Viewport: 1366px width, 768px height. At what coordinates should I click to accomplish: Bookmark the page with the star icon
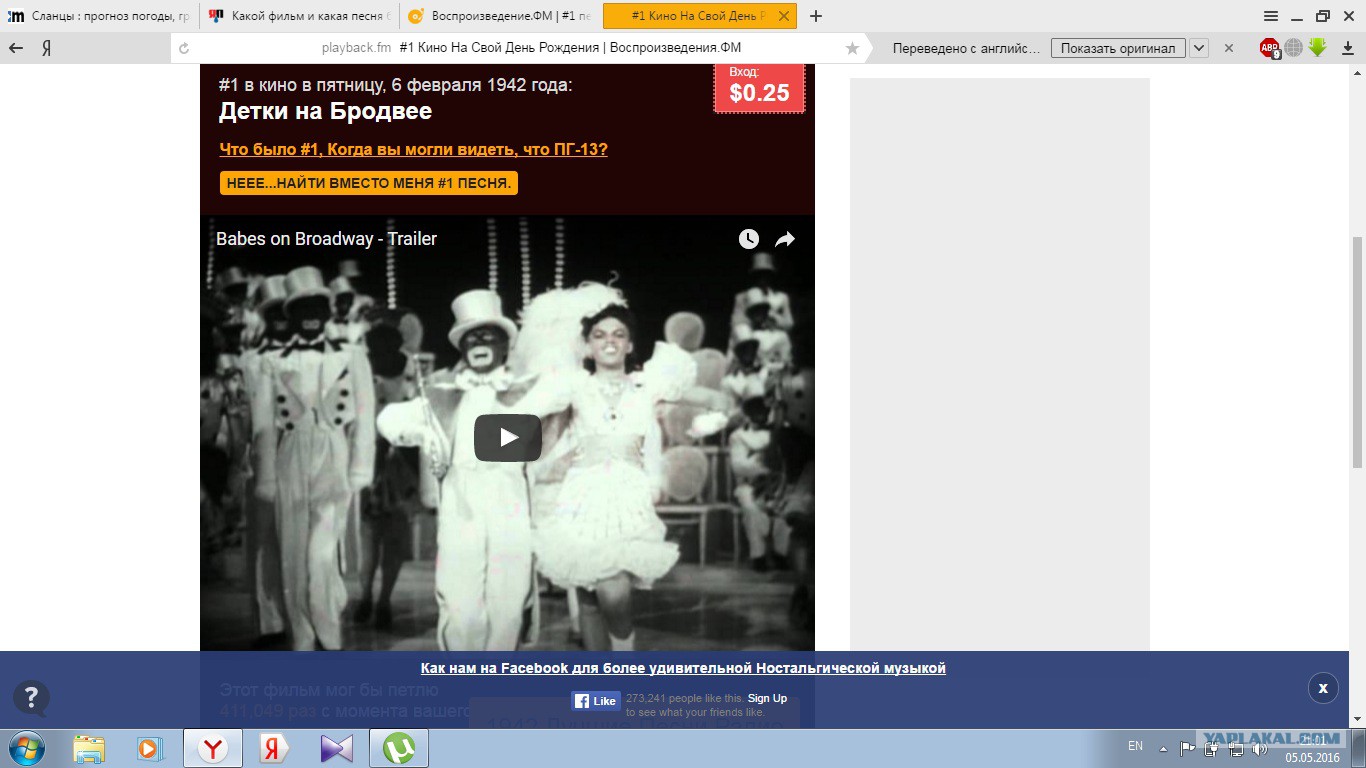tap(852, 48)
